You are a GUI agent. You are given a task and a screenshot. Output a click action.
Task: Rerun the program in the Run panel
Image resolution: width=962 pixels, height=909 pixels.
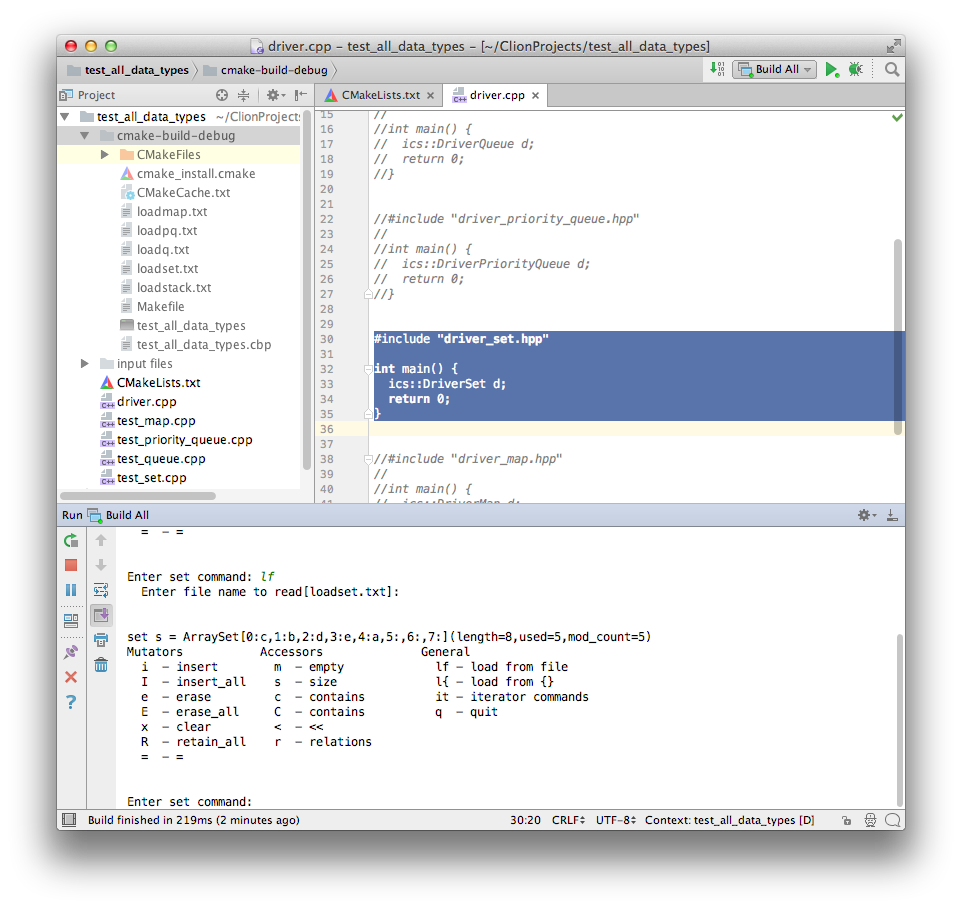pyautogui.click(x=71, y=540)
